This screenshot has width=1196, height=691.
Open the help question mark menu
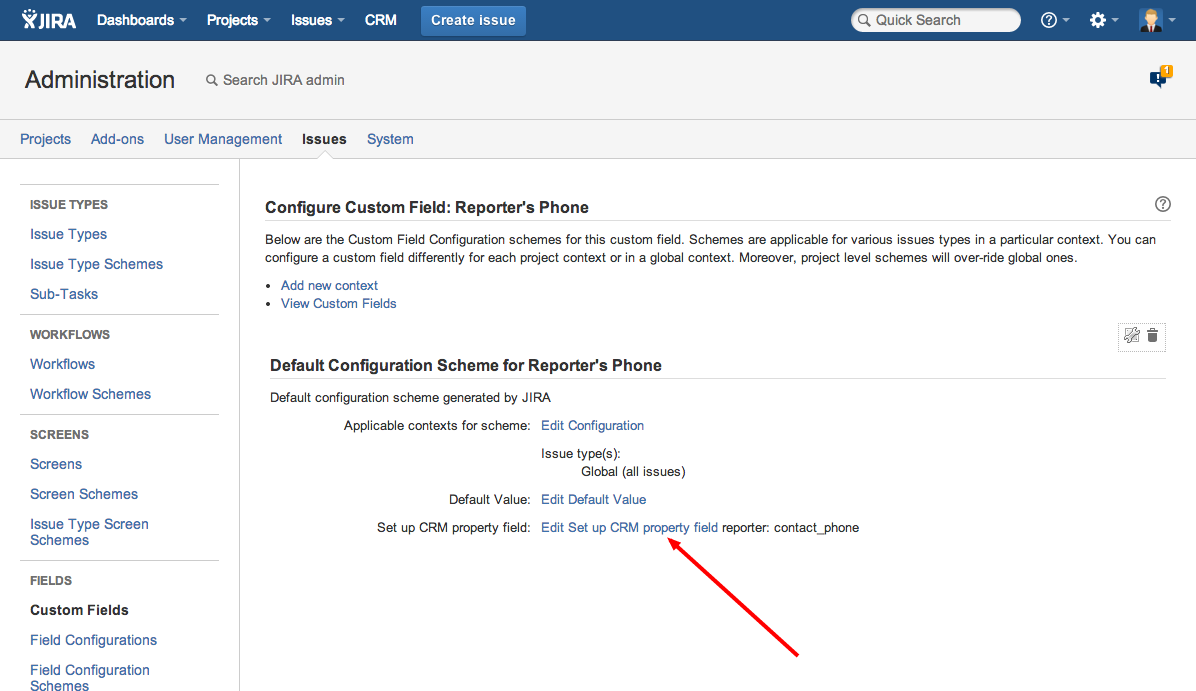(1055, 20)
